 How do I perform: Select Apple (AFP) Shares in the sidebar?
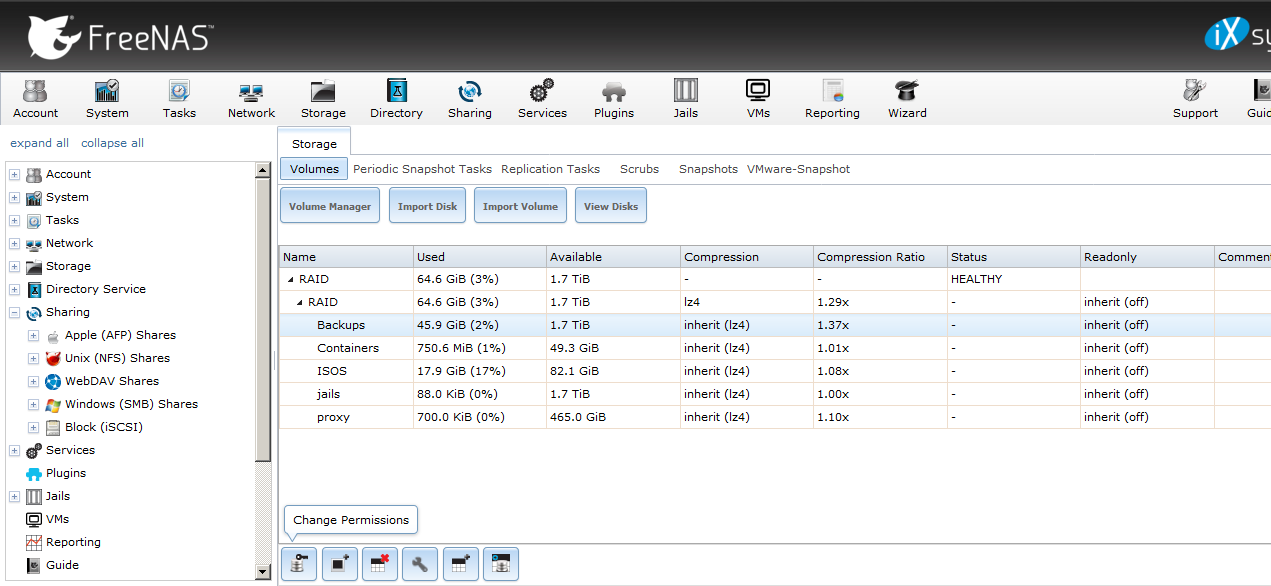(120, 335)
